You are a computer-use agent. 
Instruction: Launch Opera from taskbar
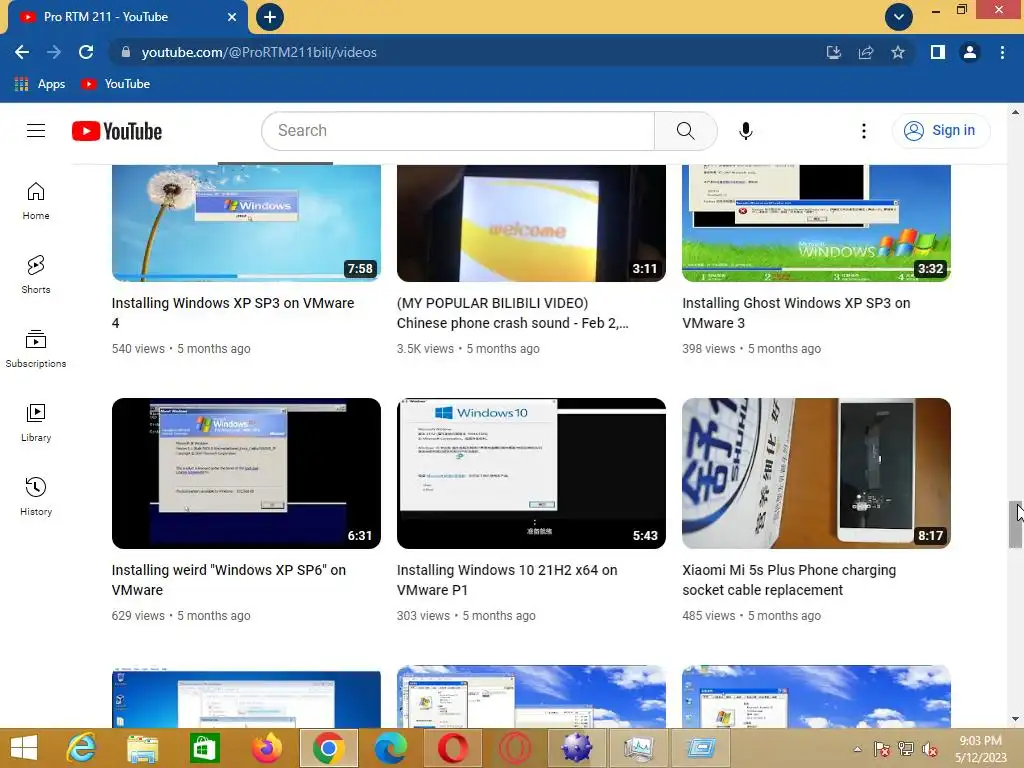tap(453, 748)
